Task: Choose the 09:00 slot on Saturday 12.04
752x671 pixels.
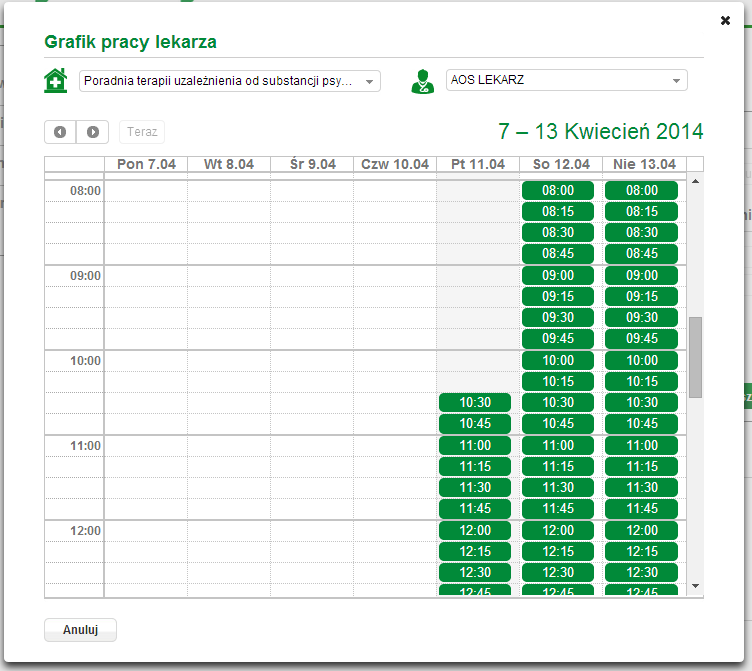Action: coord(558,275)
